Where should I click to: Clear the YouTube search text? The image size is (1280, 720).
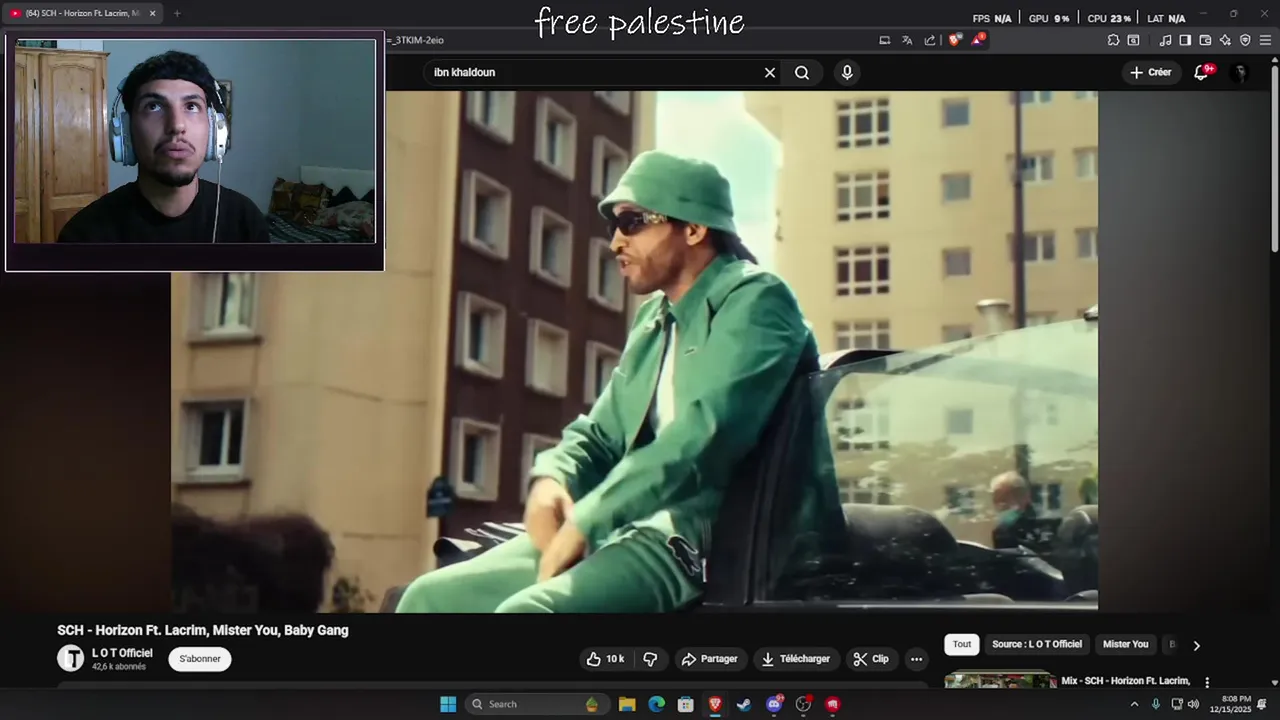coord(770,72)
